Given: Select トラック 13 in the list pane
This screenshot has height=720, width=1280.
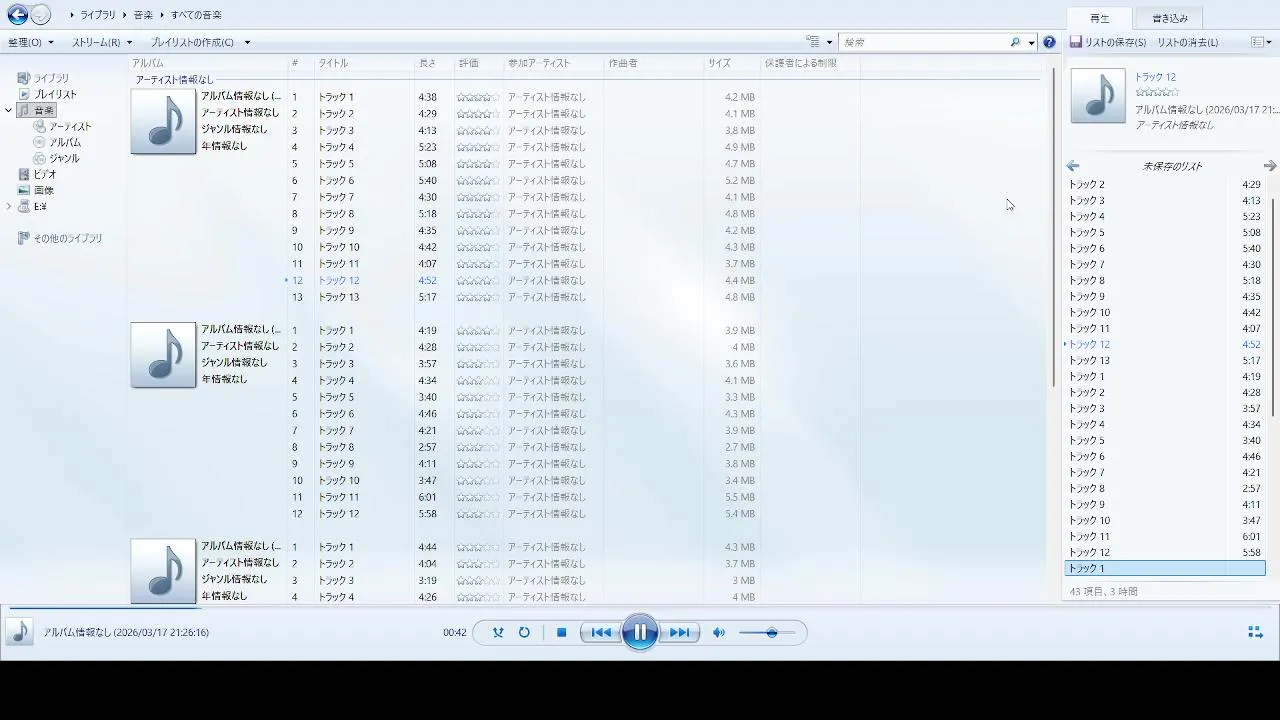Looking at the screenshot, I should [x=1165, y=360].
